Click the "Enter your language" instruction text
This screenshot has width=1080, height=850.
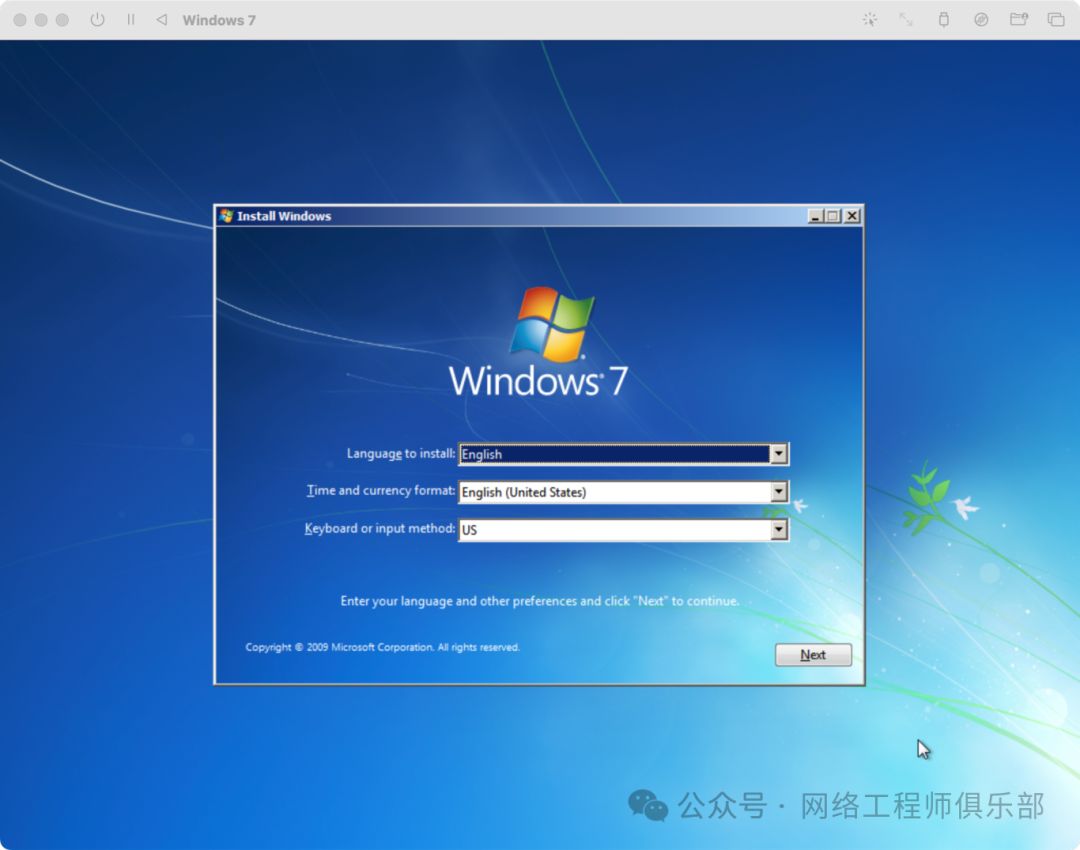tap(539, 601)
